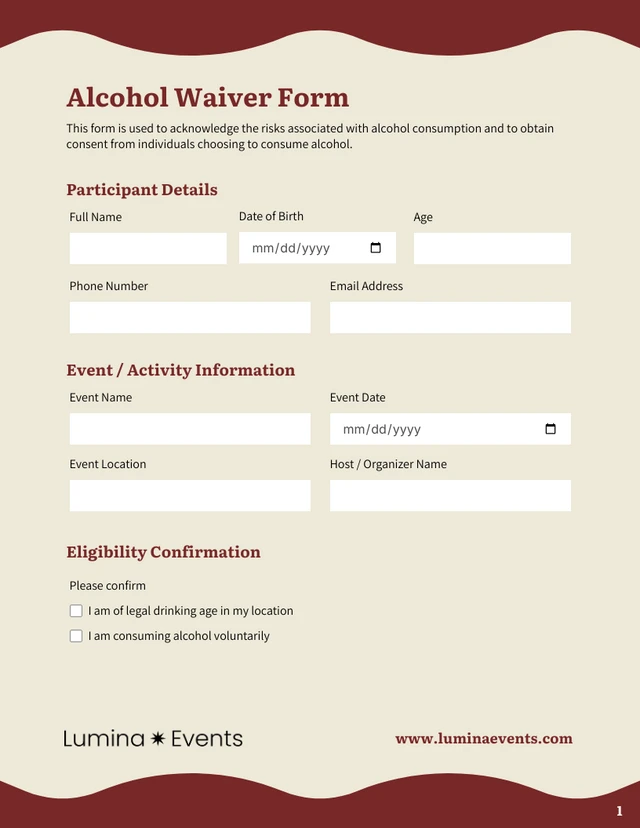
Task: Select the Event Name text box
Action: click(190, 429)
